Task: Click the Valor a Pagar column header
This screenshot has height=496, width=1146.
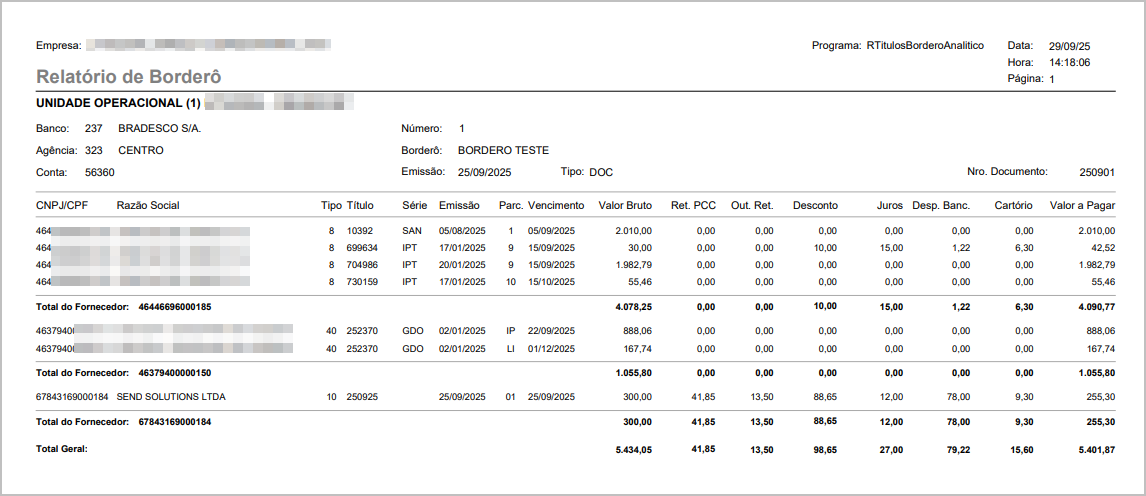Action: point(1082,205)
